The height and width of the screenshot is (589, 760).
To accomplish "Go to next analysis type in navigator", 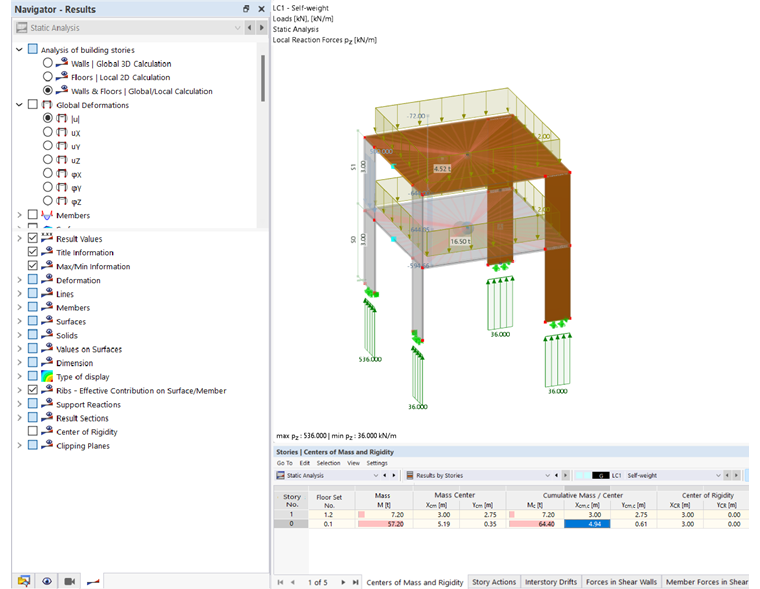I will tap(262, 28).
